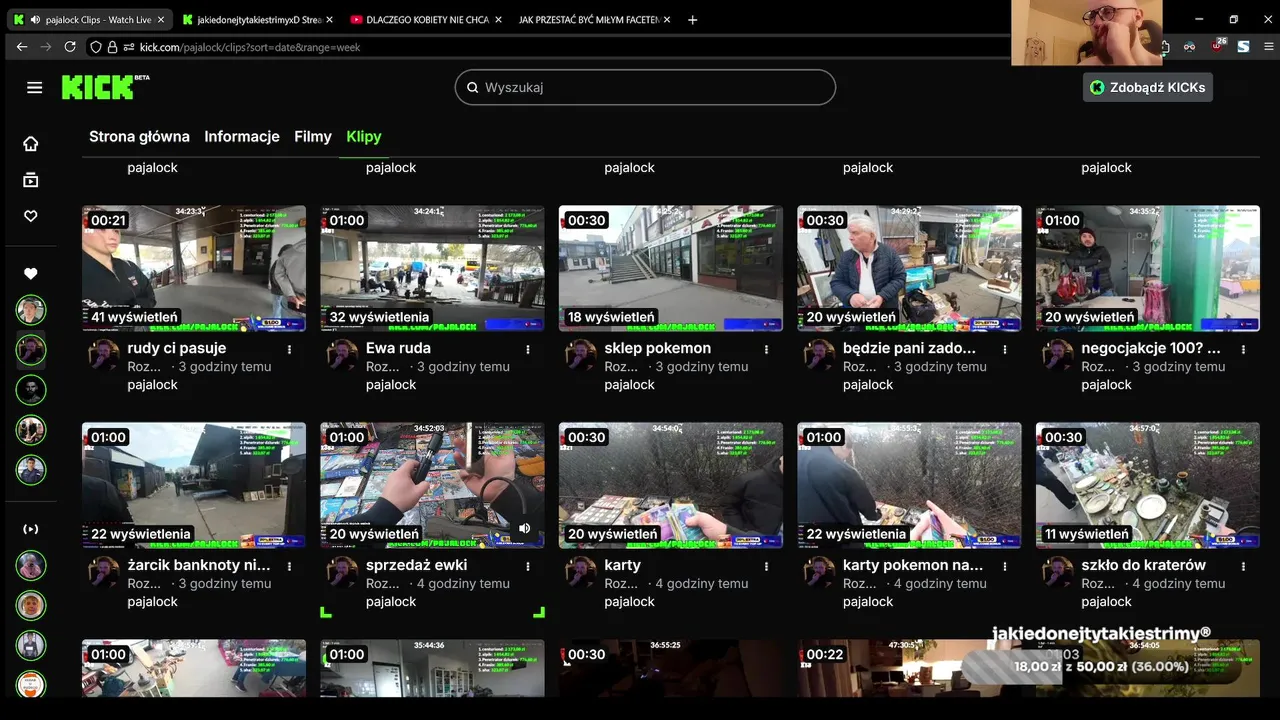Switch to Filmy tab
The image size is (1280, 720).
coord(313,137)
